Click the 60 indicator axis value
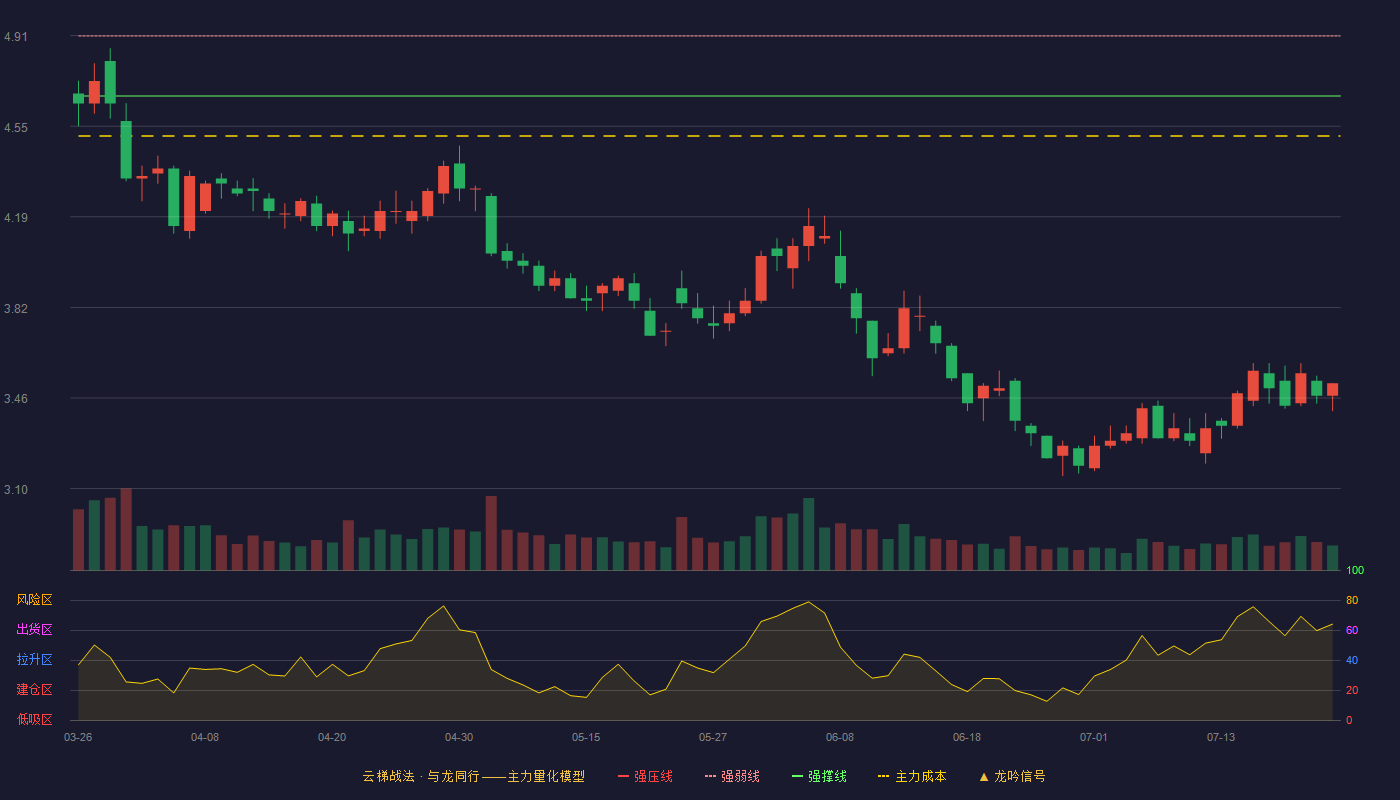Viewport: 1400px width, 800px height. (1352, 630)
